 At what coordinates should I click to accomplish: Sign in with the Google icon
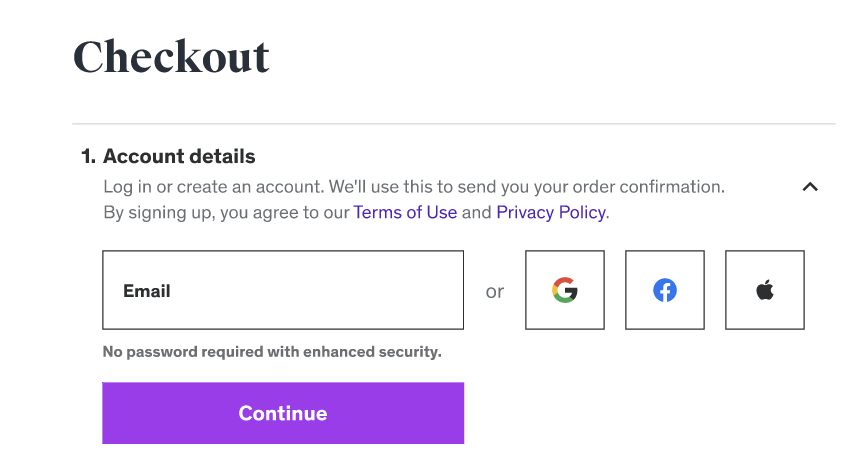tap(565, 290)
